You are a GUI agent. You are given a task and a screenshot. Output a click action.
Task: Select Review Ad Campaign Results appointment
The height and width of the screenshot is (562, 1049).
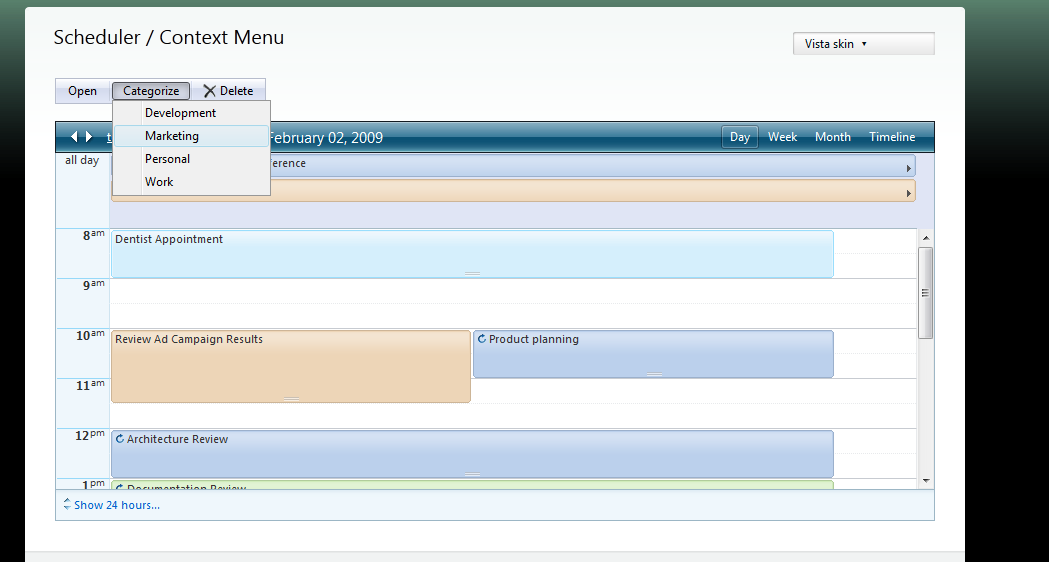pos(291,366)
